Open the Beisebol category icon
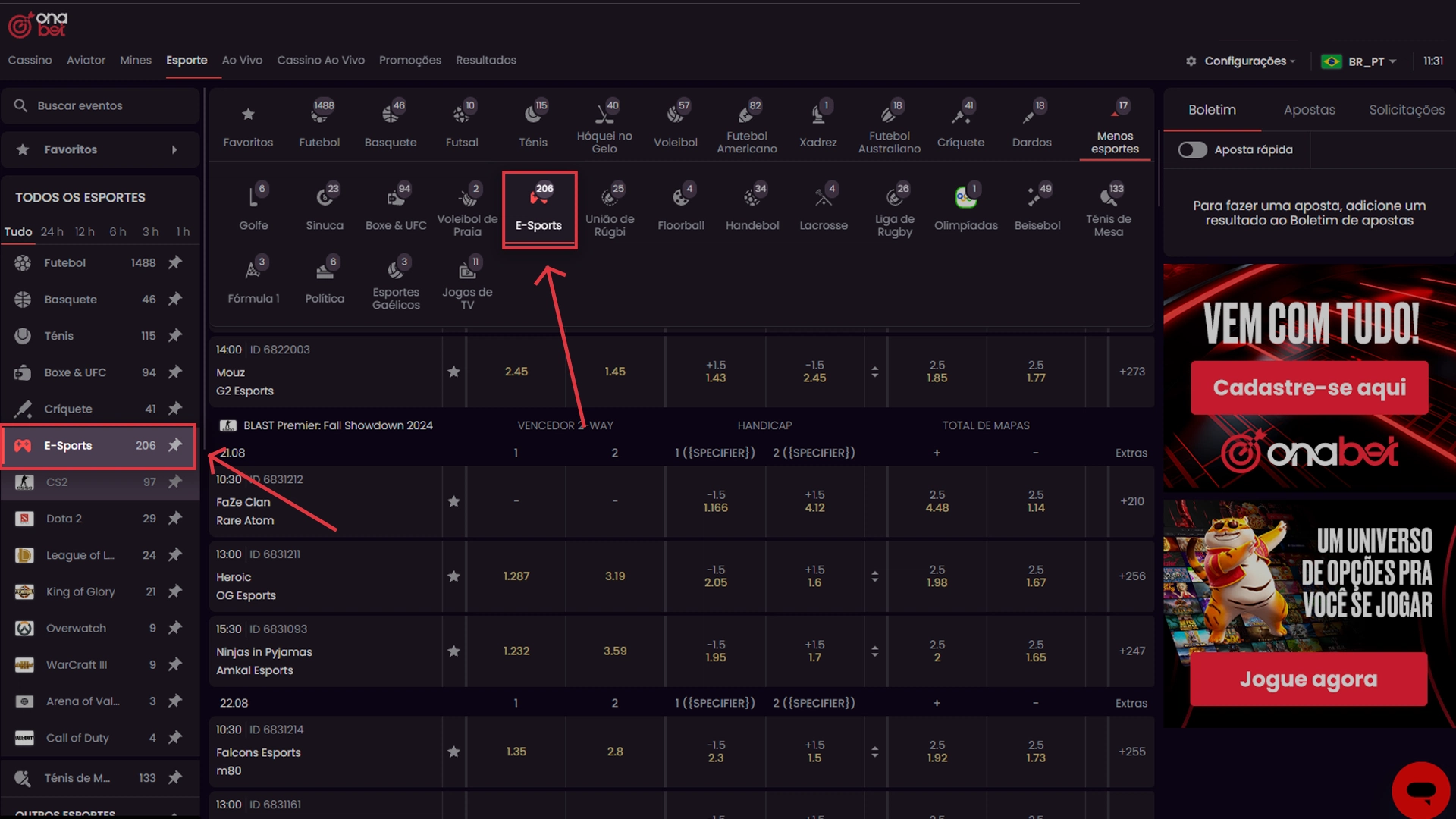 coord(1037,208)
